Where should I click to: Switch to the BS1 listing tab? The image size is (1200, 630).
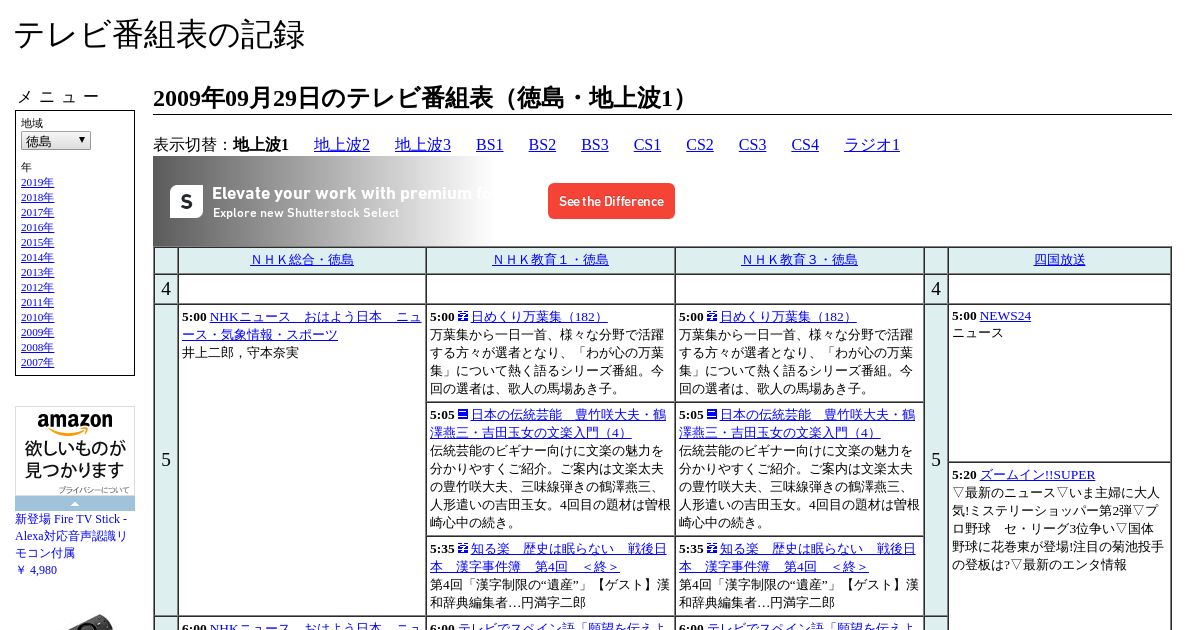(490, 145)
